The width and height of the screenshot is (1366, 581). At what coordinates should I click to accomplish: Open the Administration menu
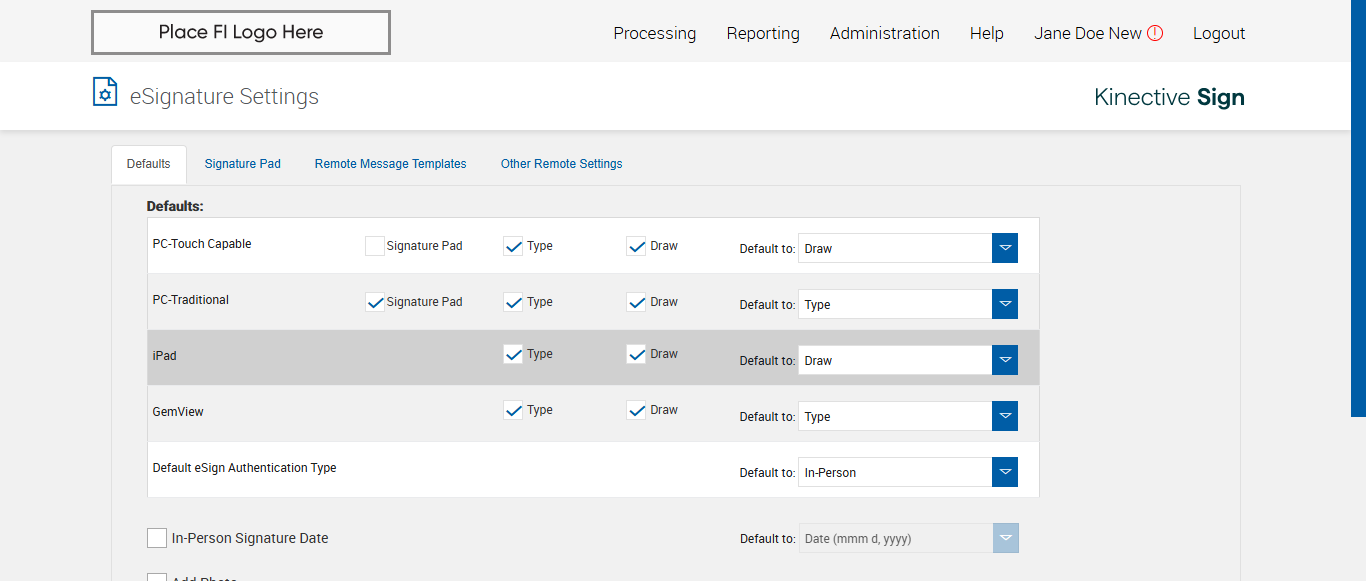coord(884,33)
